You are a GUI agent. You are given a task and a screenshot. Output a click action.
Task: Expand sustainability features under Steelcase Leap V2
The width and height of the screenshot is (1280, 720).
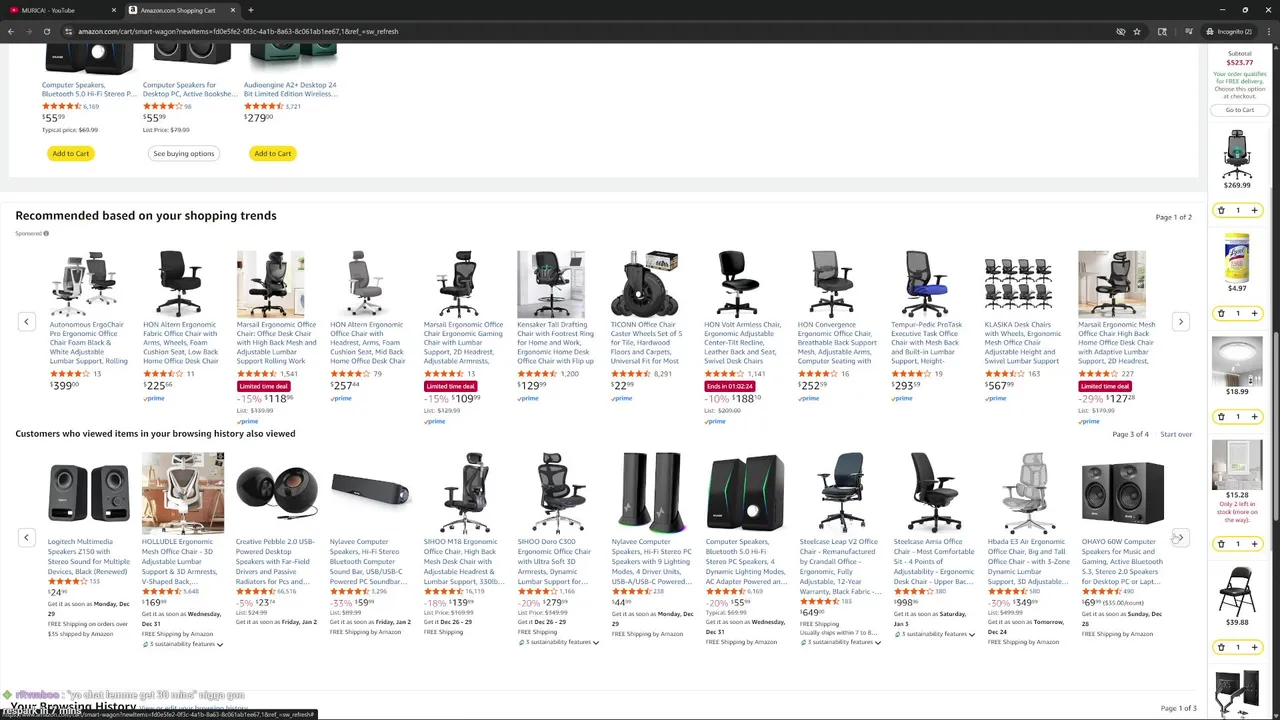[840, 642]
